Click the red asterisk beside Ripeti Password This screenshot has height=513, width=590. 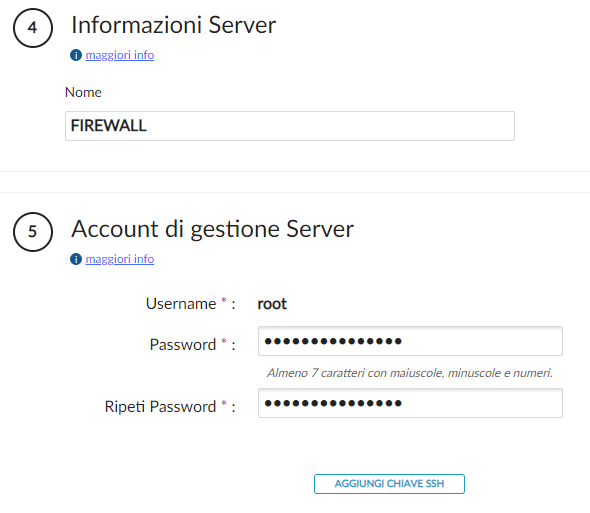tap(224, 403)
